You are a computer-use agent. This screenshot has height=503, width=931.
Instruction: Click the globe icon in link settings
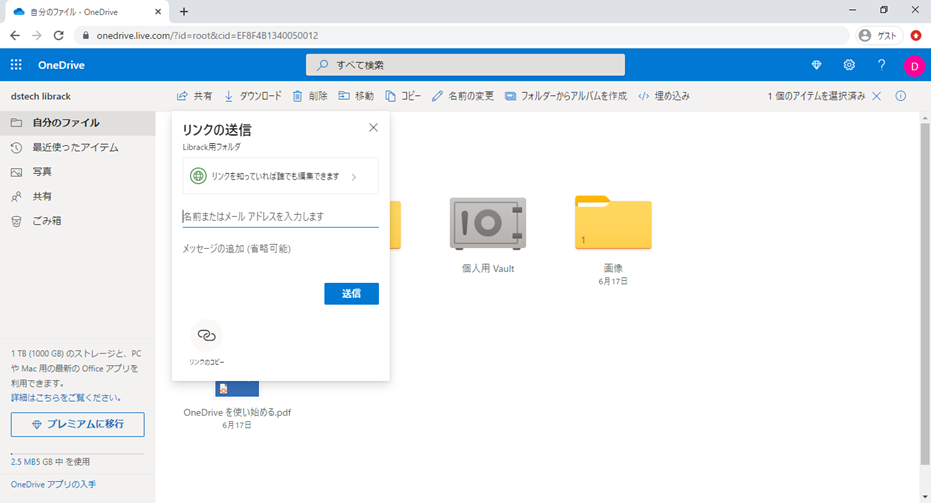tap(198, 176)
